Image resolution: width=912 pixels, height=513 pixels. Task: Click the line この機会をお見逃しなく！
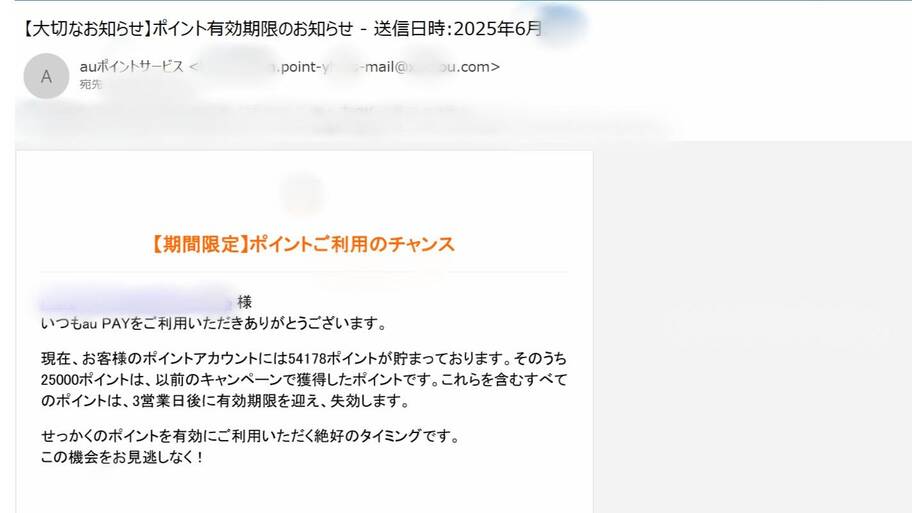pyautogui.click(x=122, y=458)
